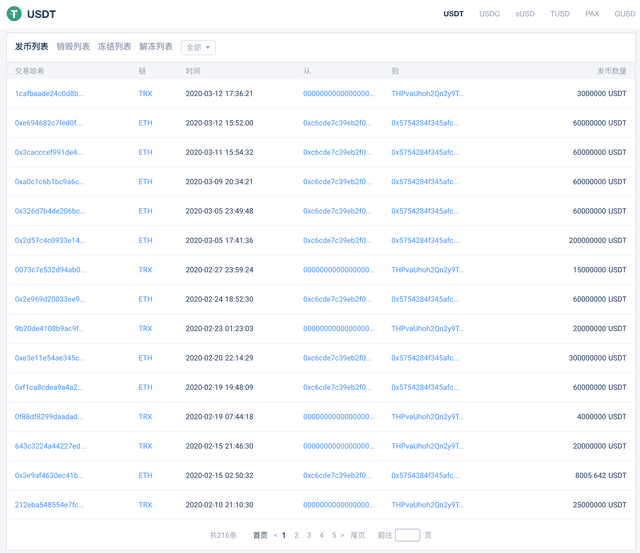Open the 解冻列表 tab

pos(156,47)
